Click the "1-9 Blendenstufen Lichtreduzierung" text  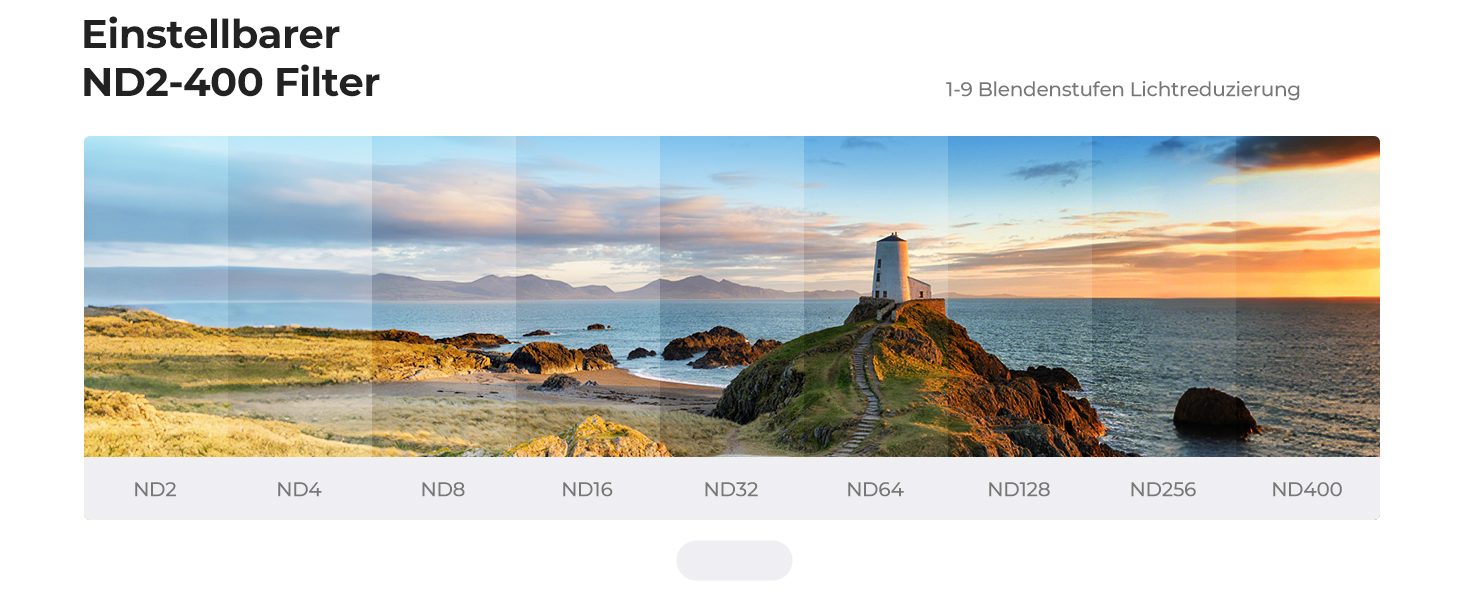[1122, 90]
